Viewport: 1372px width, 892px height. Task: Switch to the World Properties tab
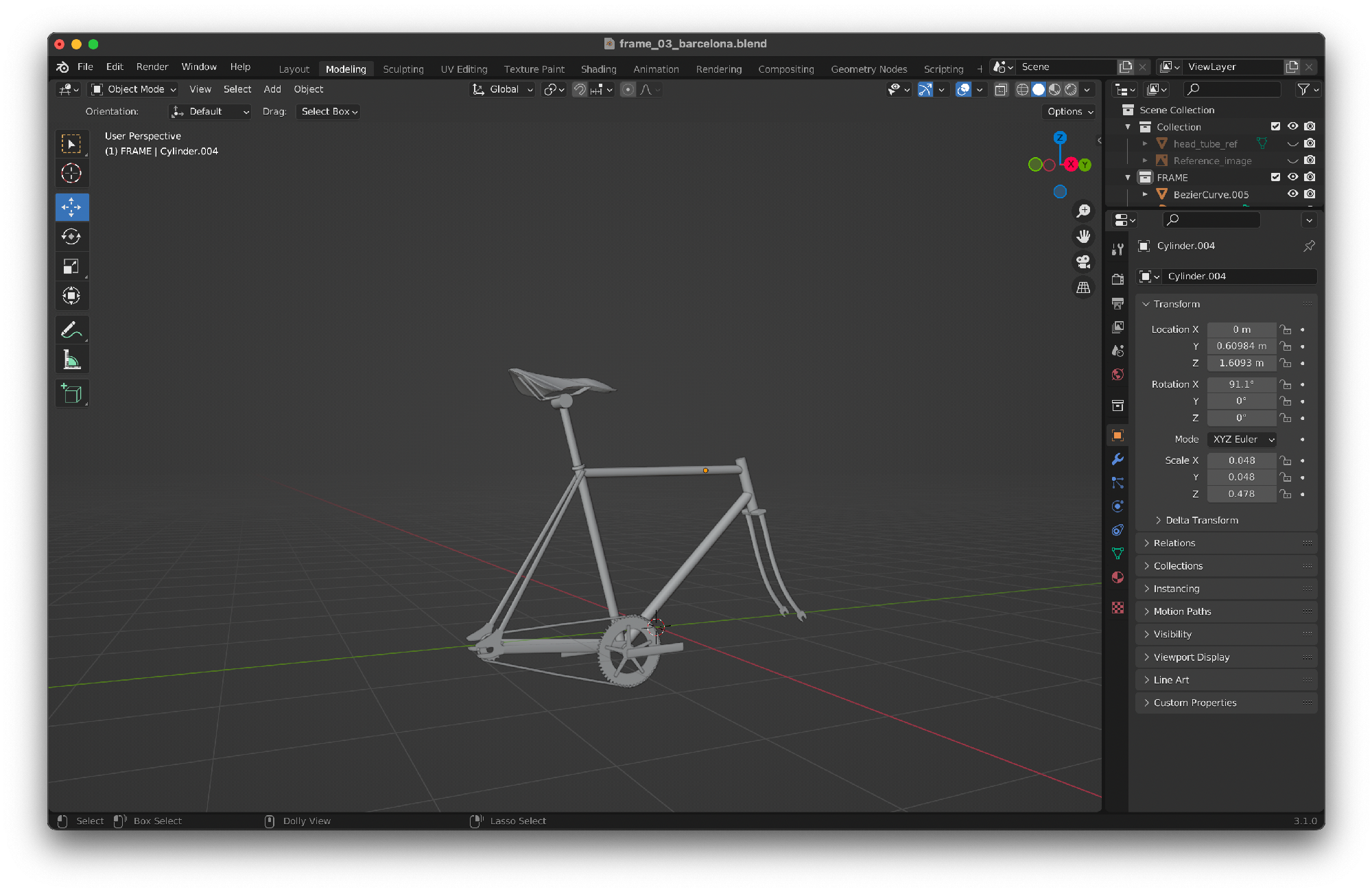click(1118, 375)
